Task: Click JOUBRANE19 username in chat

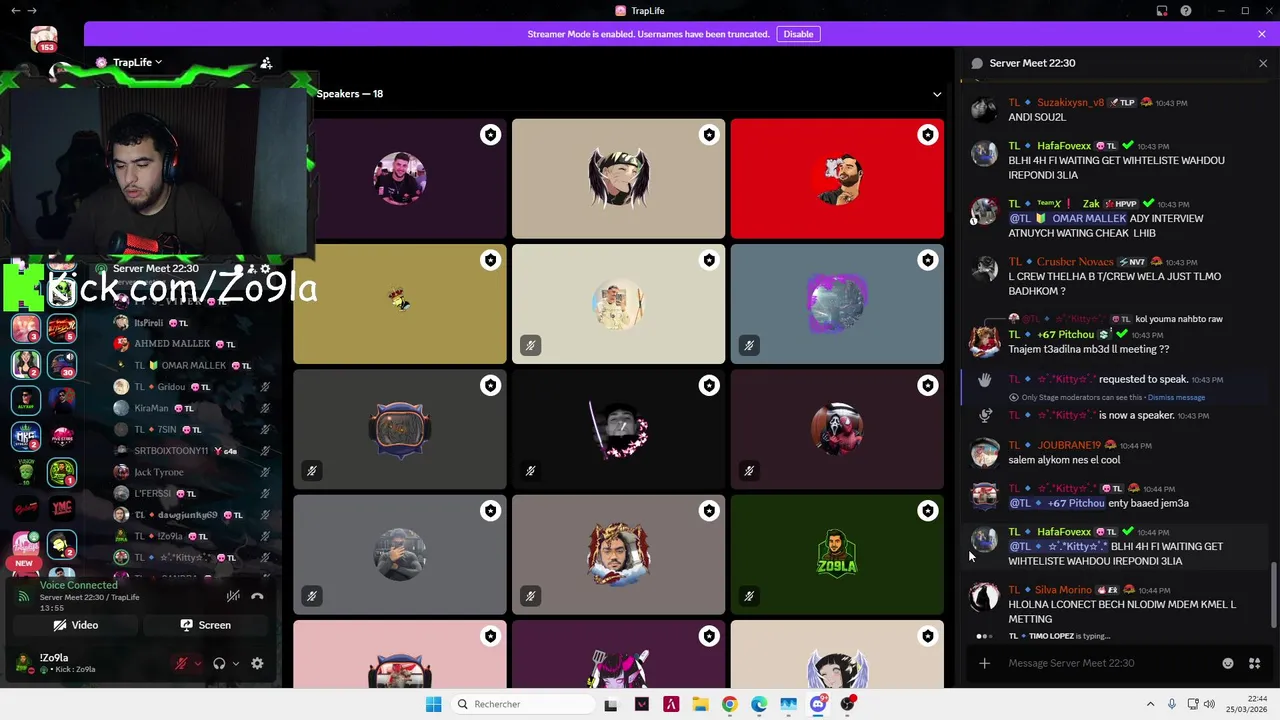Action: coord(1068,445)
